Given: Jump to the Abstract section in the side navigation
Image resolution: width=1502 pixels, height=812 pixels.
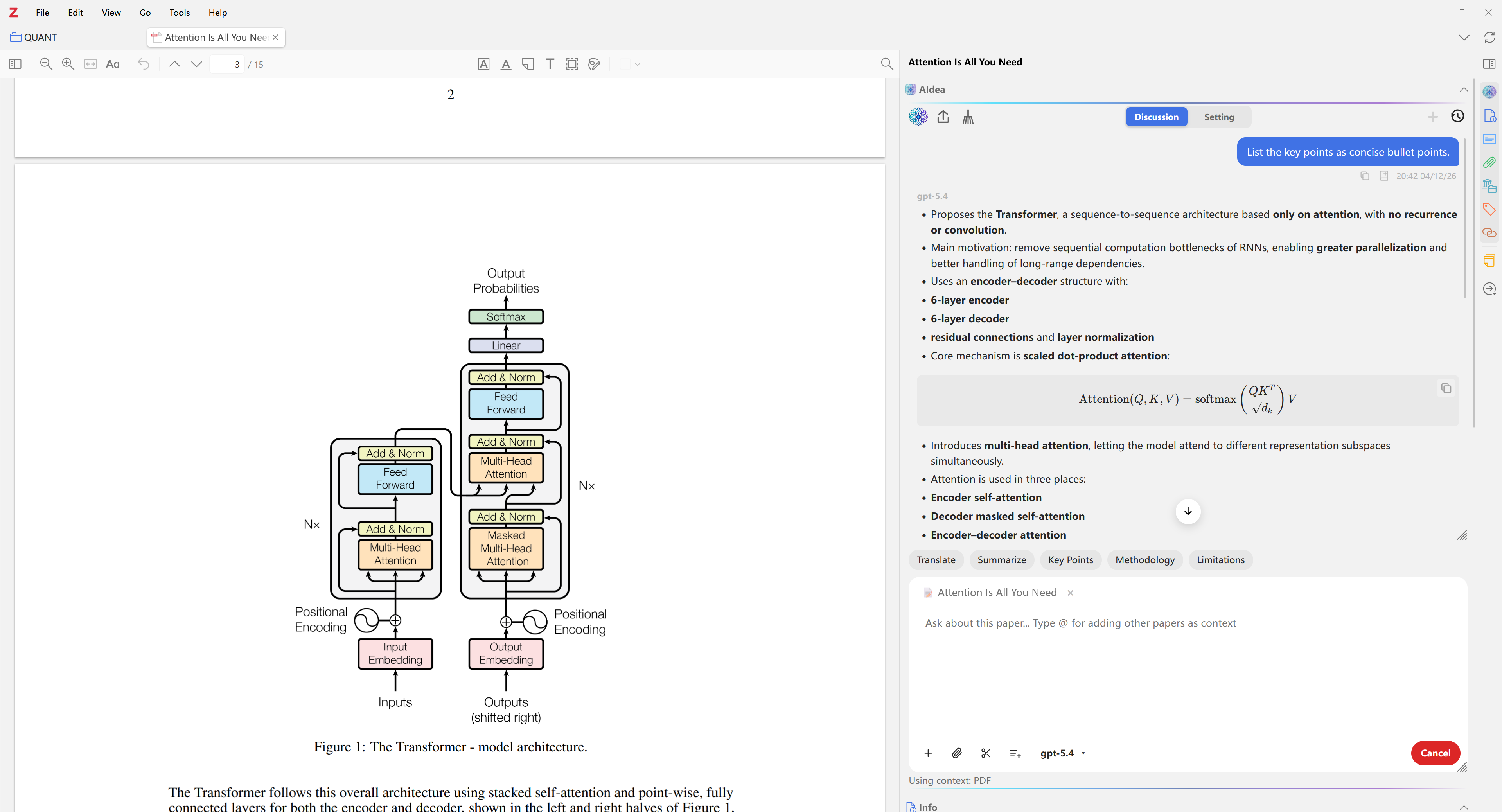Looking at the screenshot, I should tap(1489, 139).
